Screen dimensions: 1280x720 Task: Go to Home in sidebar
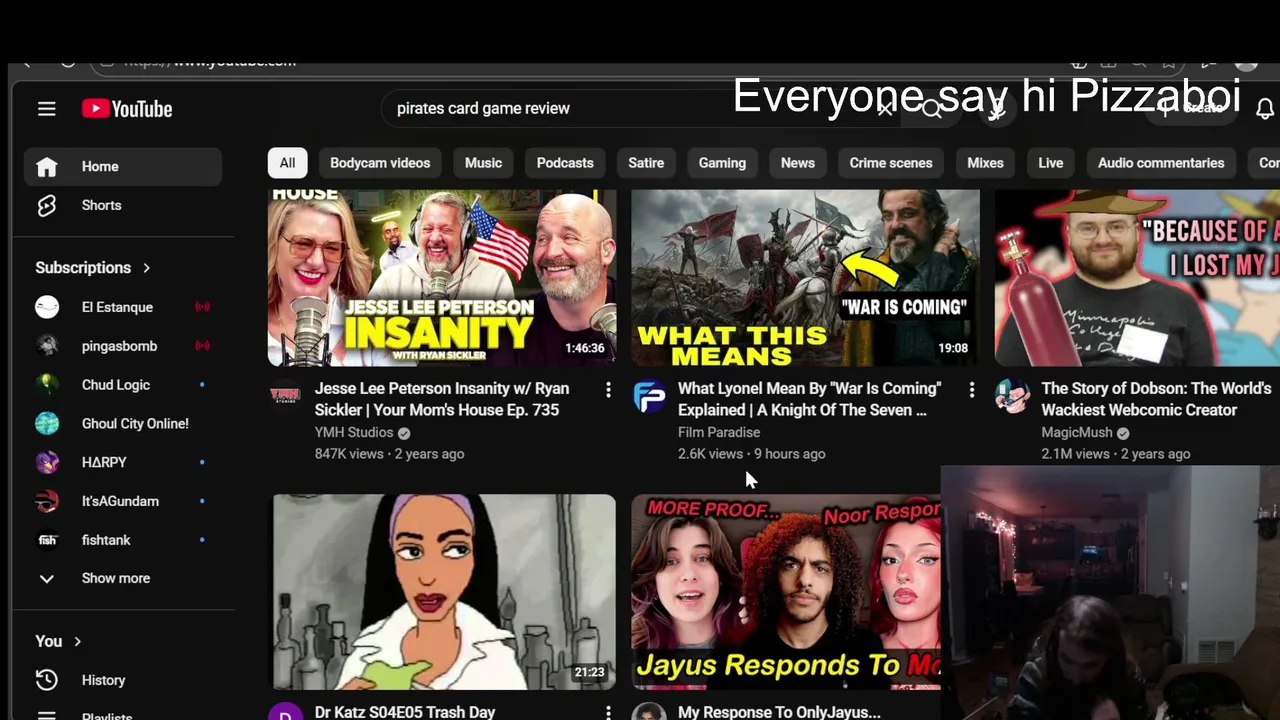pyautogui.click(x=123, y=167)
